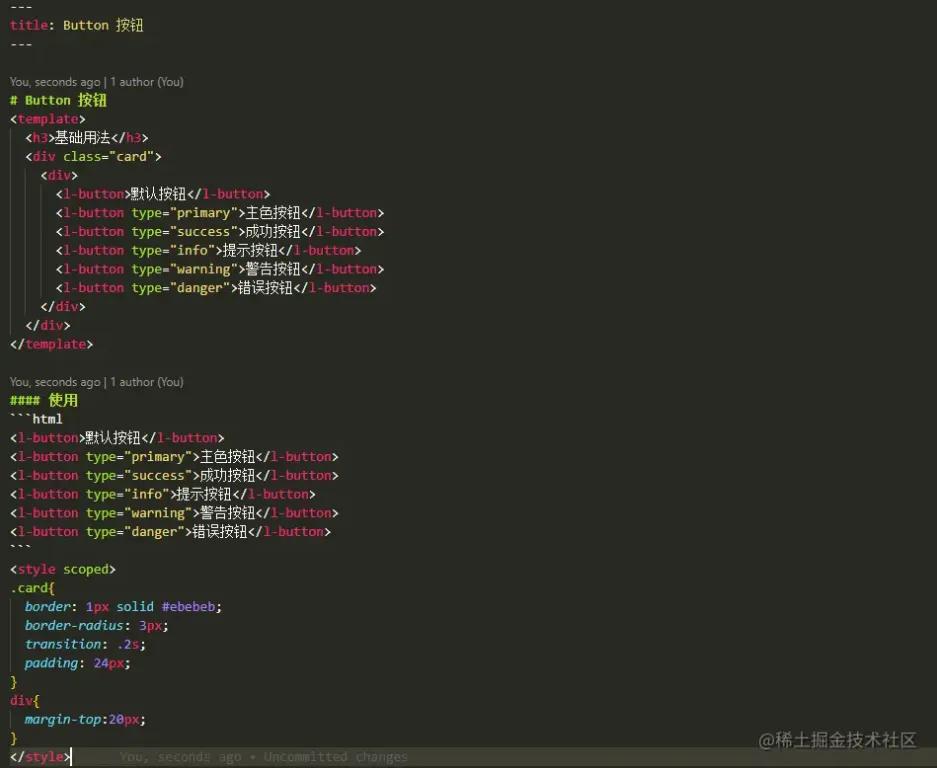Click the 'title: Button 按钮' front matter line
Image resolution: width=937 pixels, height=768 pixels.
76,25
